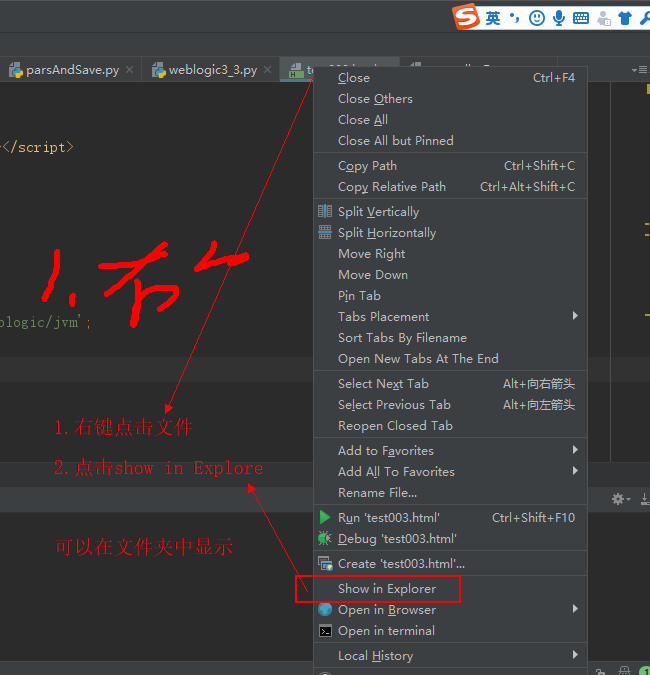650x675 pixels.
Task: Choose Rename File... from the menu
Action: (x=451, y=492)
